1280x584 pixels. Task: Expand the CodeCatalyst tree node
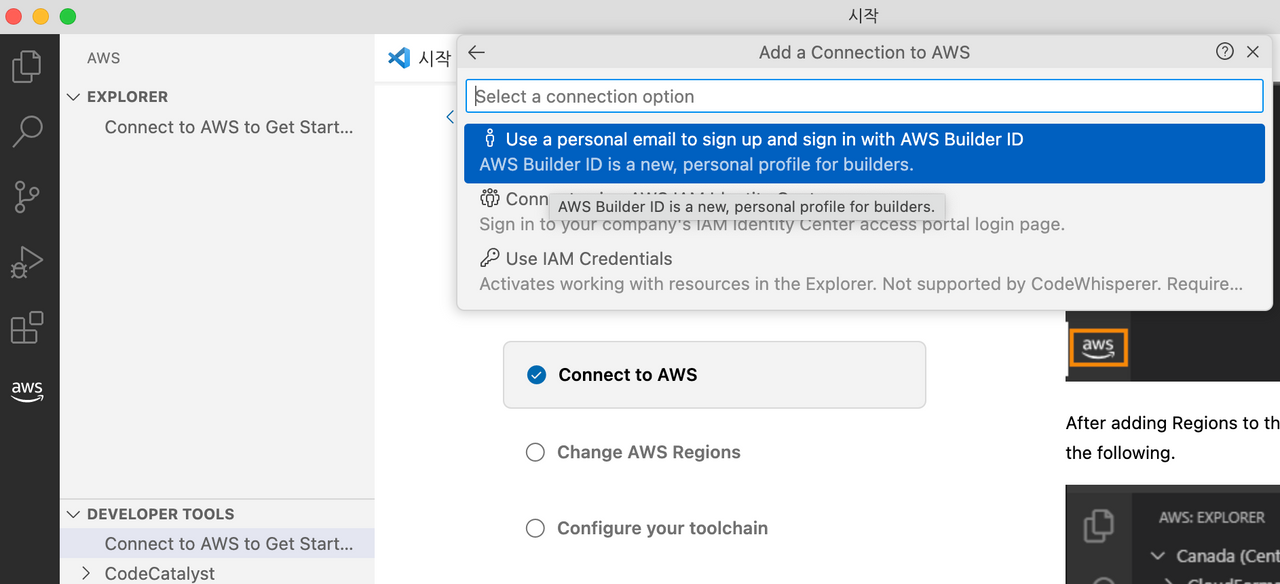(86, 573)
